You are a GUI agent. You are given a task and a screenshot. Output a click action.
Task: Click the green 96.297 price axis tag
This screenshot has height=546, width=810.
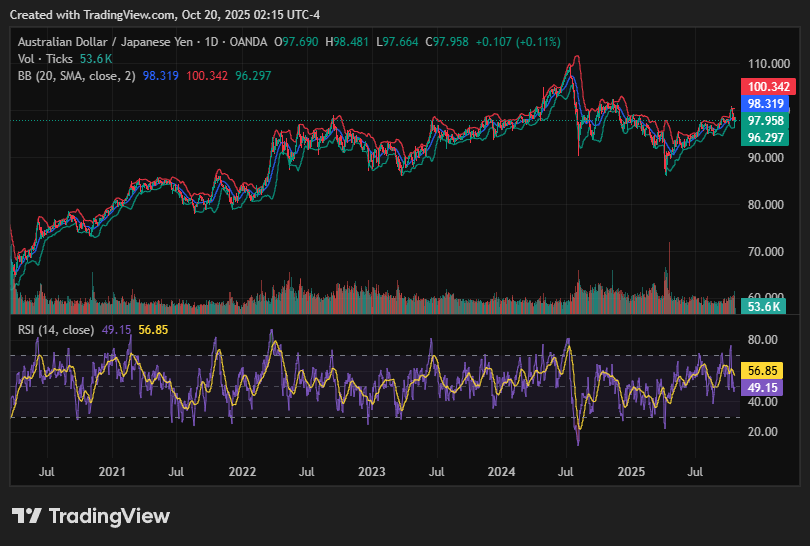click(x=765, y=137)
